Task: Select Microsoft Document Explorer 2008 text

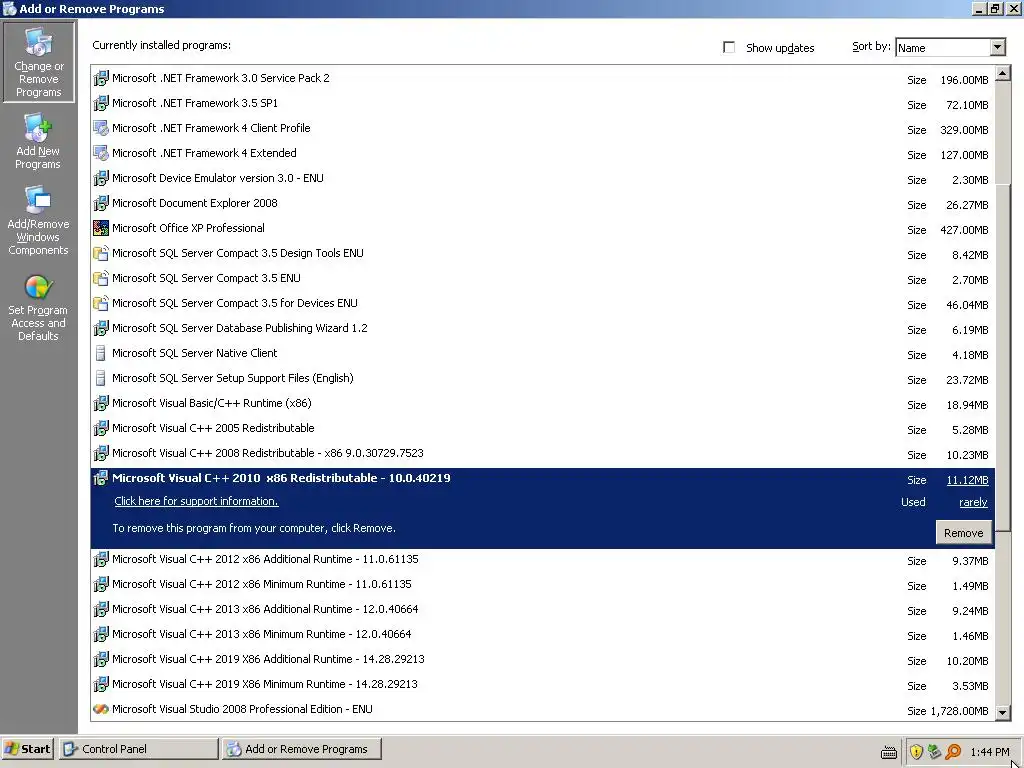Action: tap(194, 203)
